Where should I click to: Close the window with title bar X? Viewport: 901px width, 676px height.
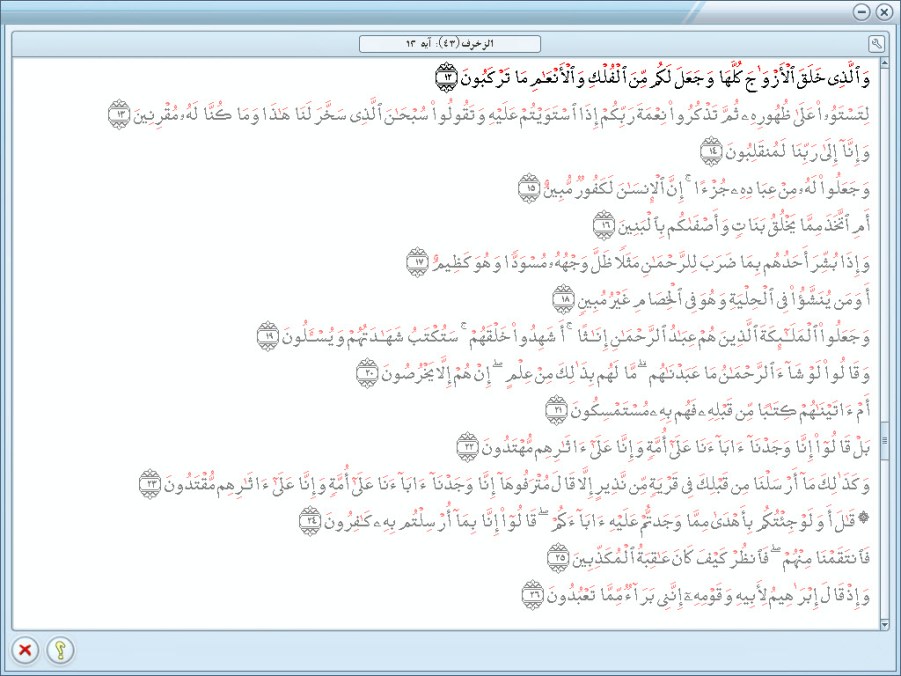[x=884, y=12]
